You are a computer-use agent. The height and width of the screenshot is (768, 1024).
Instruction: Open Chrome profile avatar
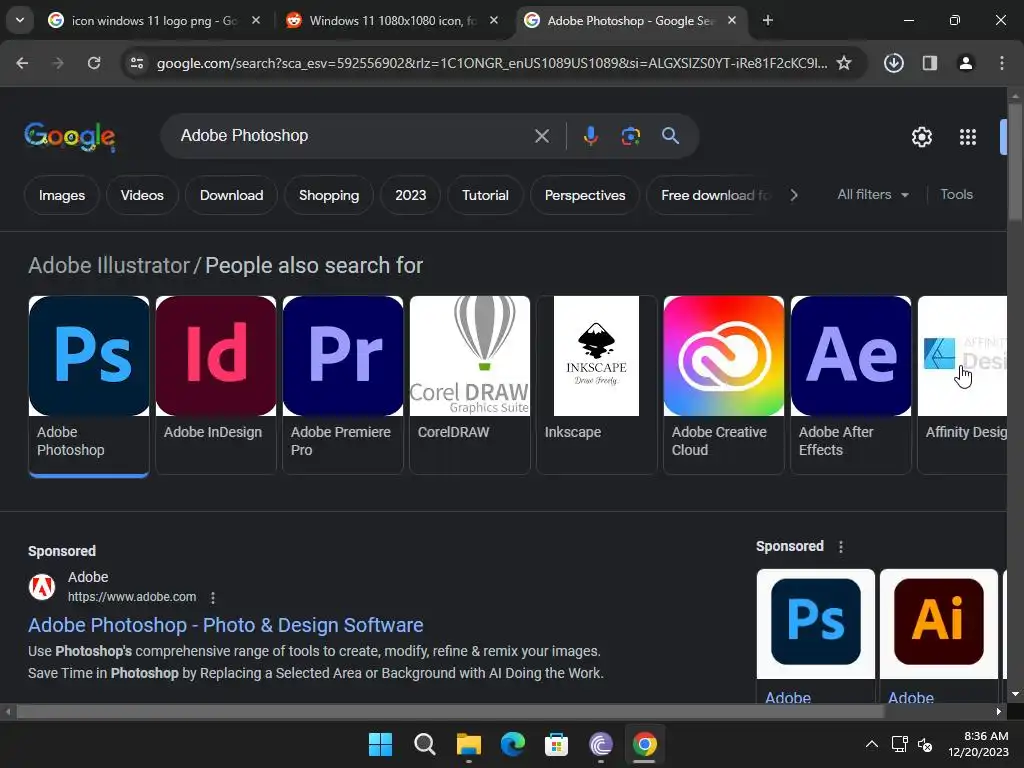(965, 63)
